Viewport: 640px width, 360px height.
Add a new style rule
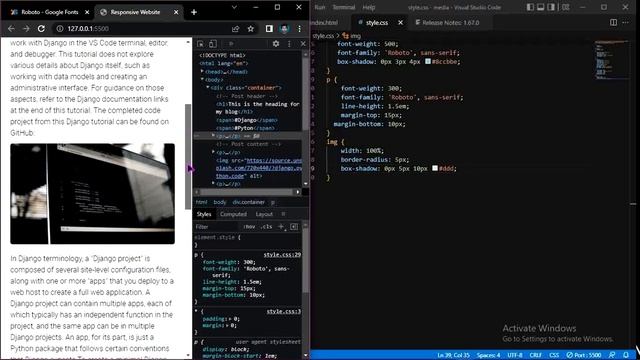pos(281,227)
